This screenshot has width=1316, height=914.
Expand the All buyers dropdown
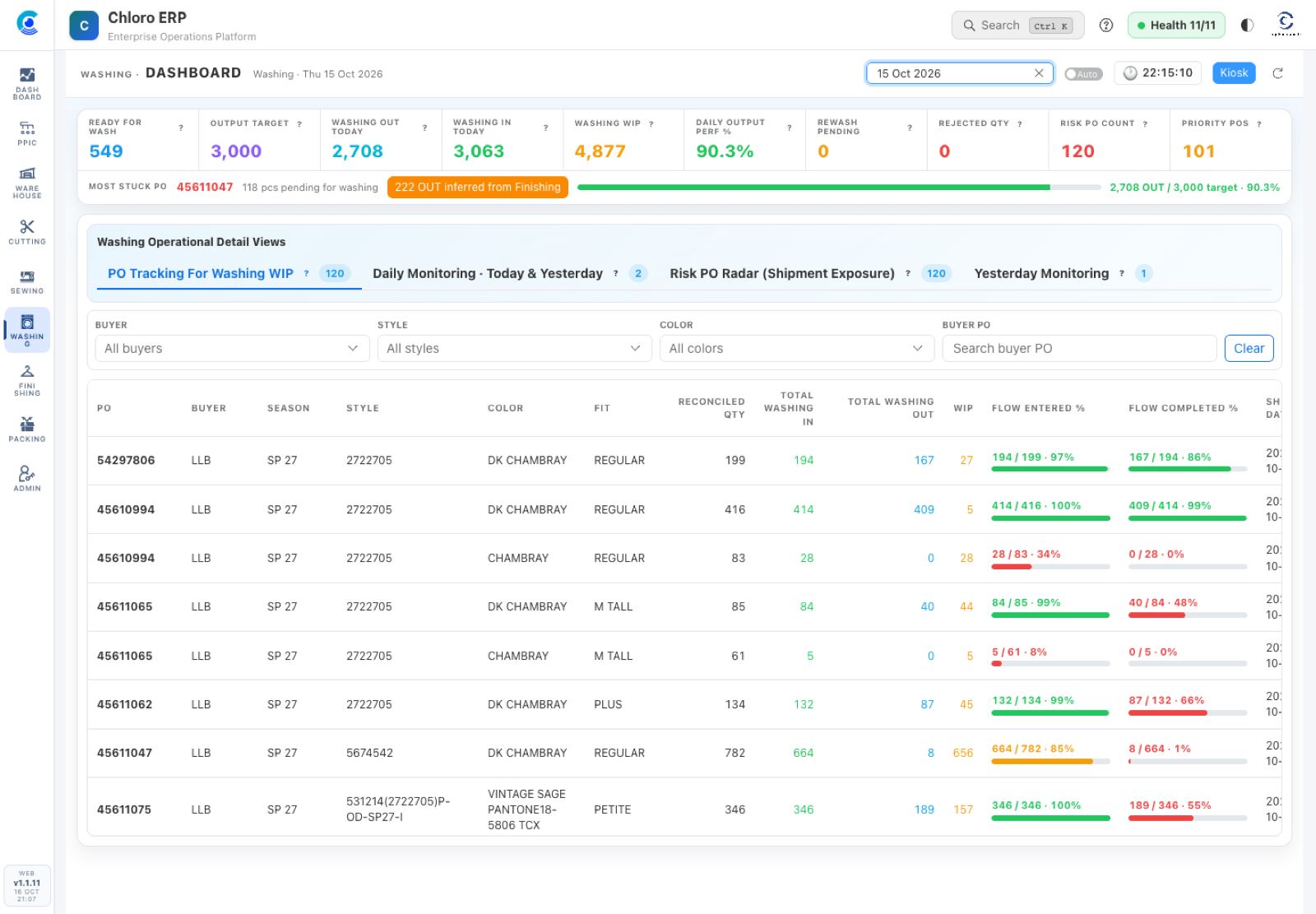pyautogui.click(x=233, y=349)
